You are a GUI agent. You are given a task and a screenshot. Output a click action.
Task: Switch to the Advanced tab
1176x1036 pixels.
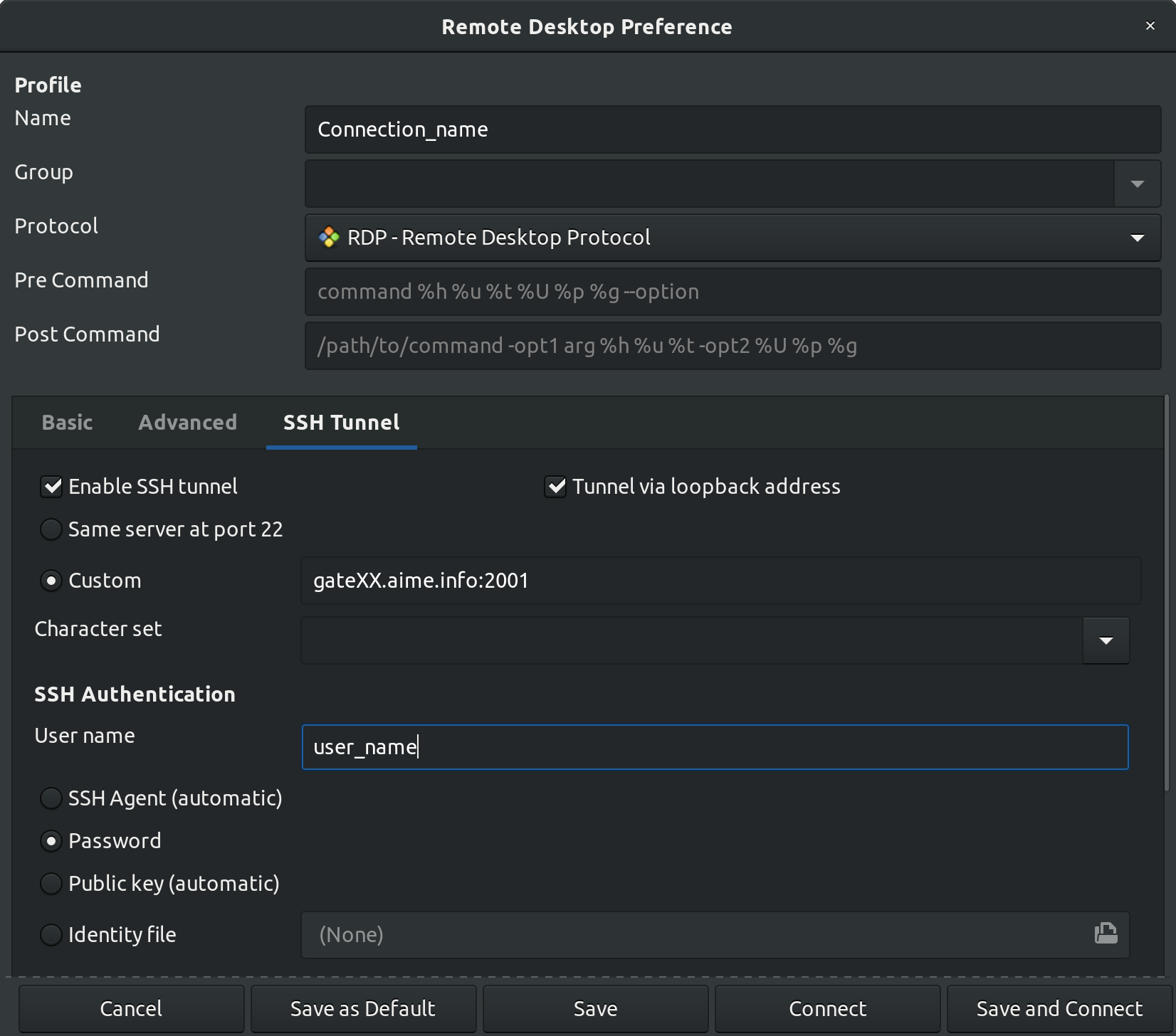tap(188, 423)
